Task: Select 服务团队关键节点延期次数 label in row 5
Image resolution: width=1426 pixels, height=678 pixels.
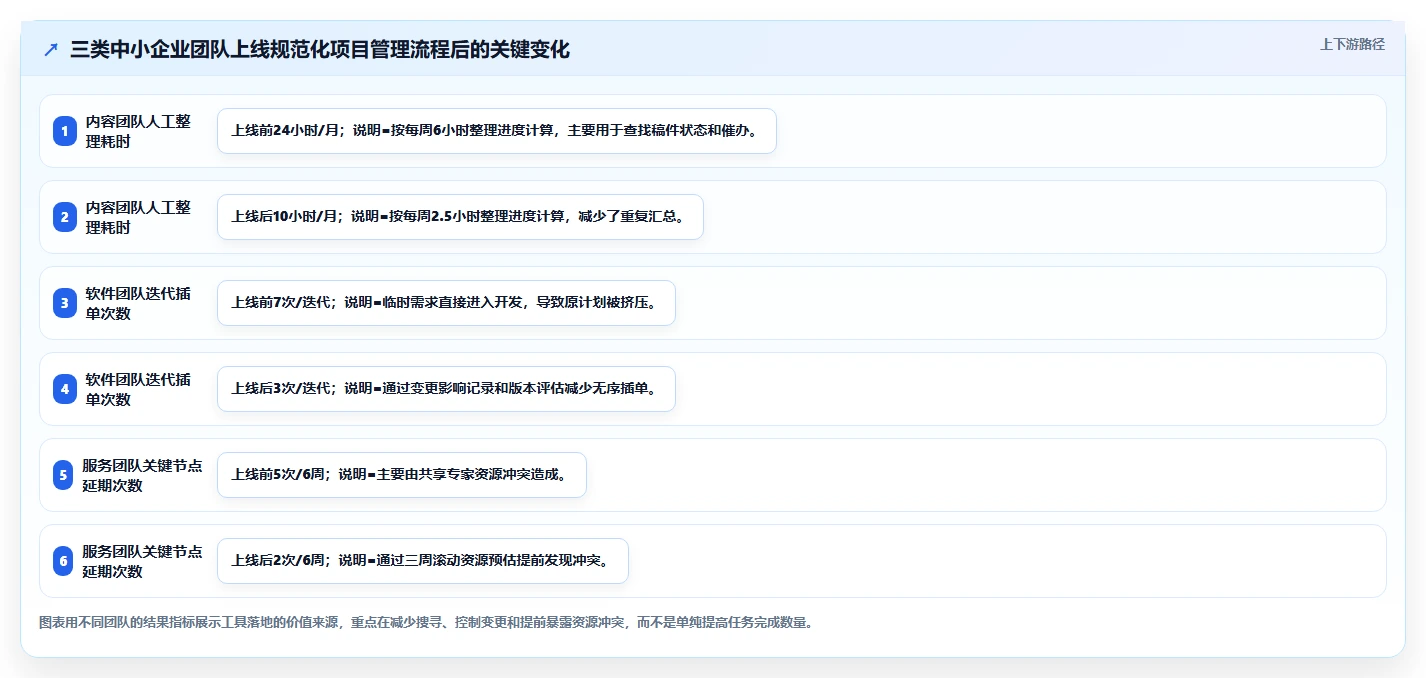Action: (x=142, y=475)
